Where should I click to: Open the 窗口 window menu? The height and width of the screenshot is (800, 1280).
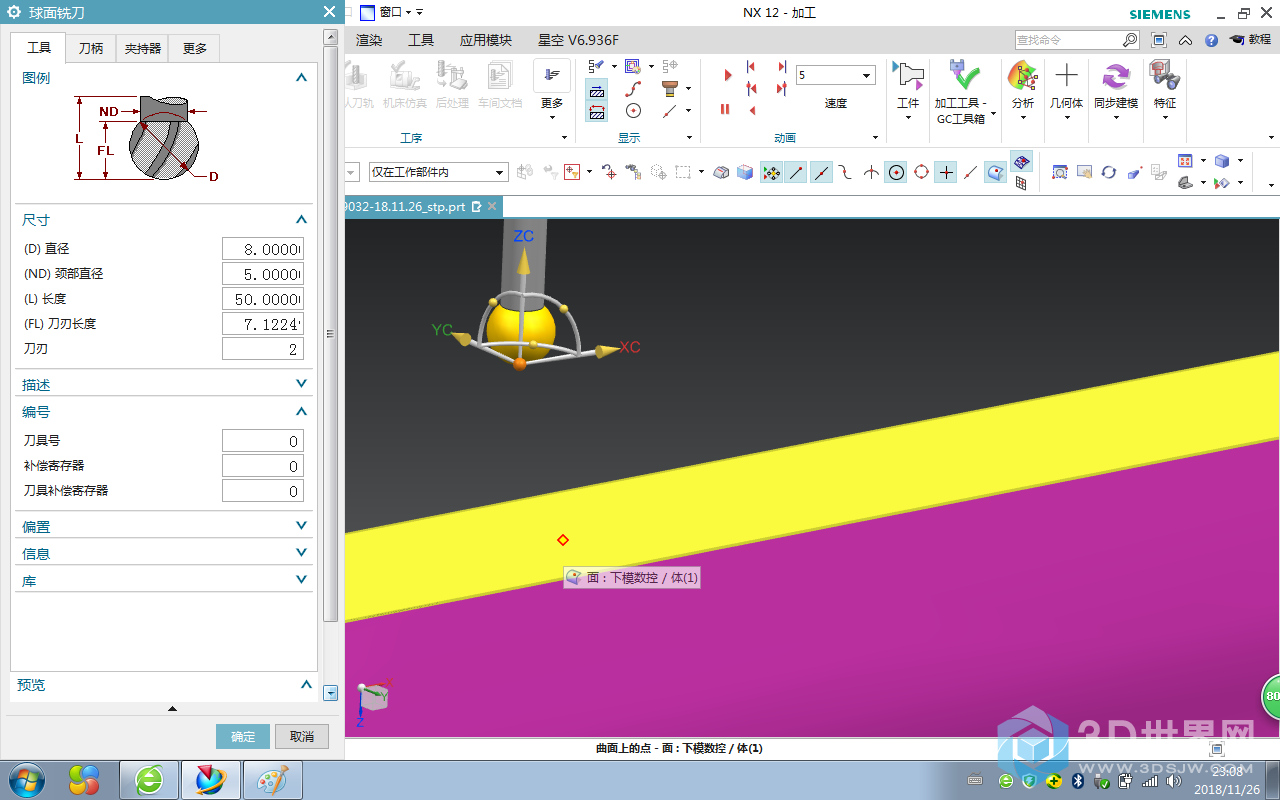tap(391, 12)
